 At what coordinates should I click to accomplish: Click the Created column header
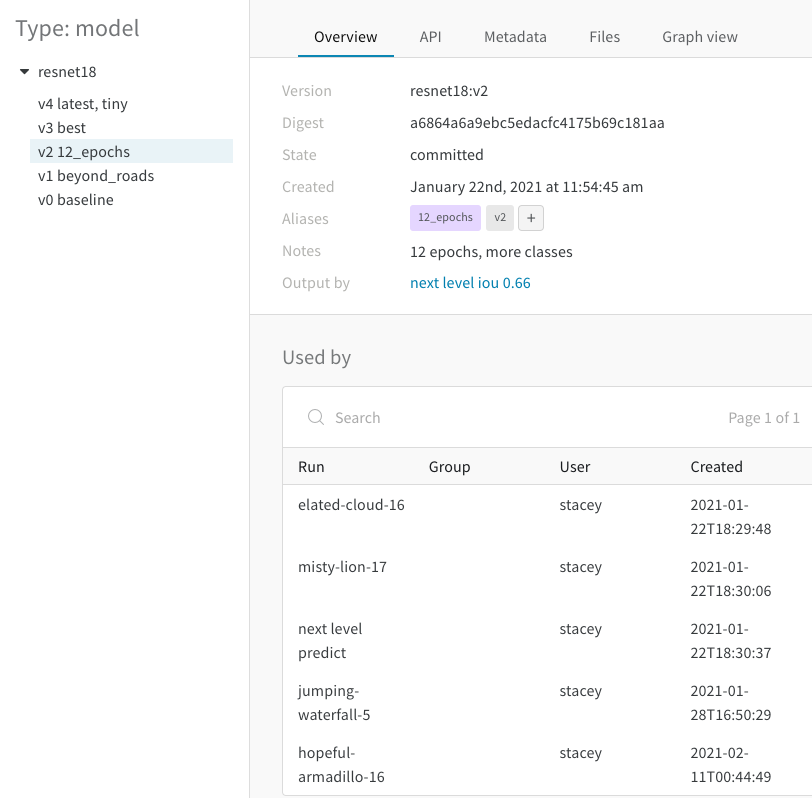click(716, 467)
